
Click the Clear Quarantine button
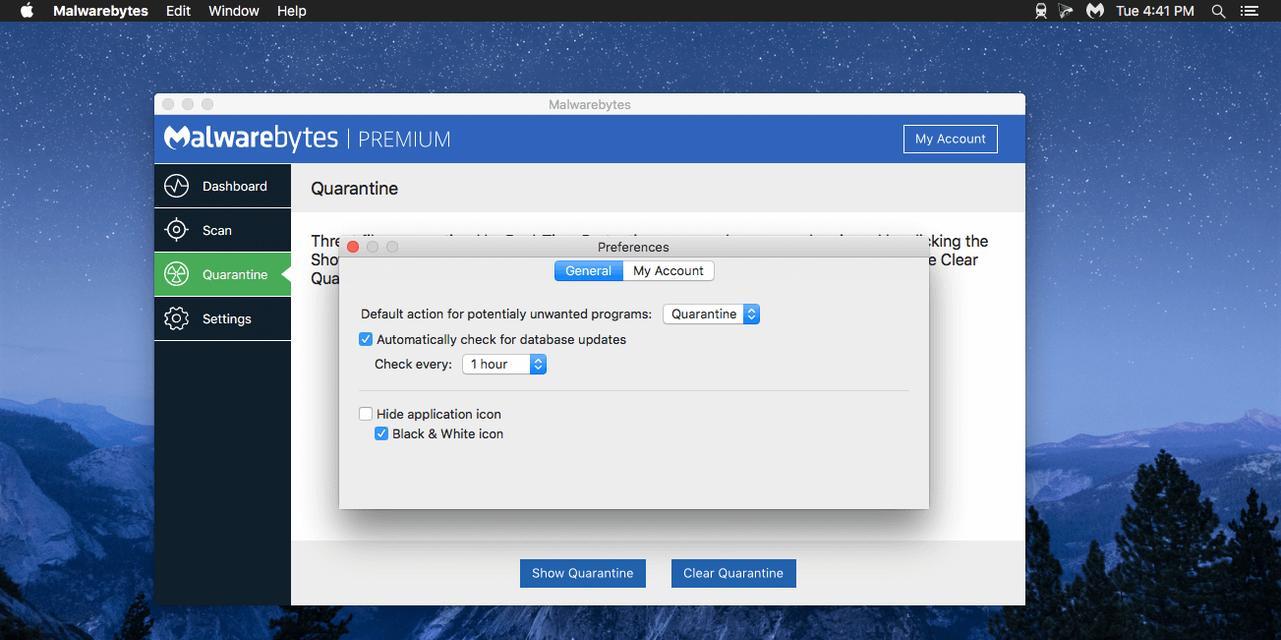(x=733, y=573)
